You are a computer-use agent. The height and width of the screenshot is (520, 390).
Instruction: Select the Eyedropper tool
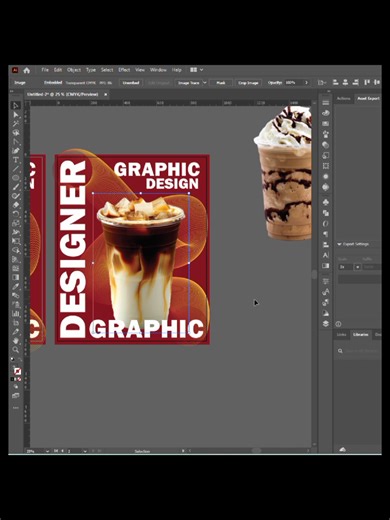(16, 286)
